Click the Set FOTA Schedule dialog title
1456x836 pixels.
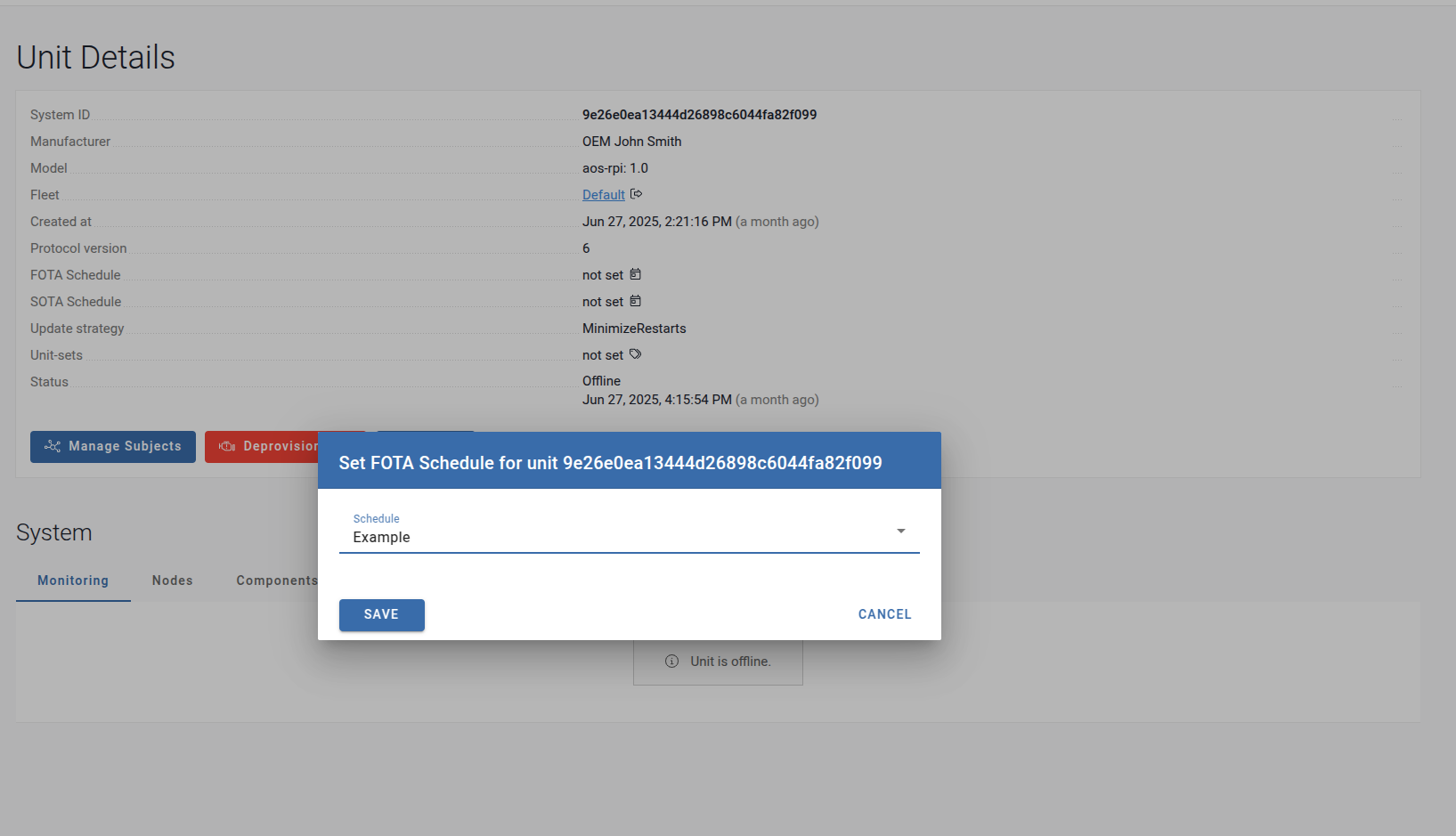[610, 463]
